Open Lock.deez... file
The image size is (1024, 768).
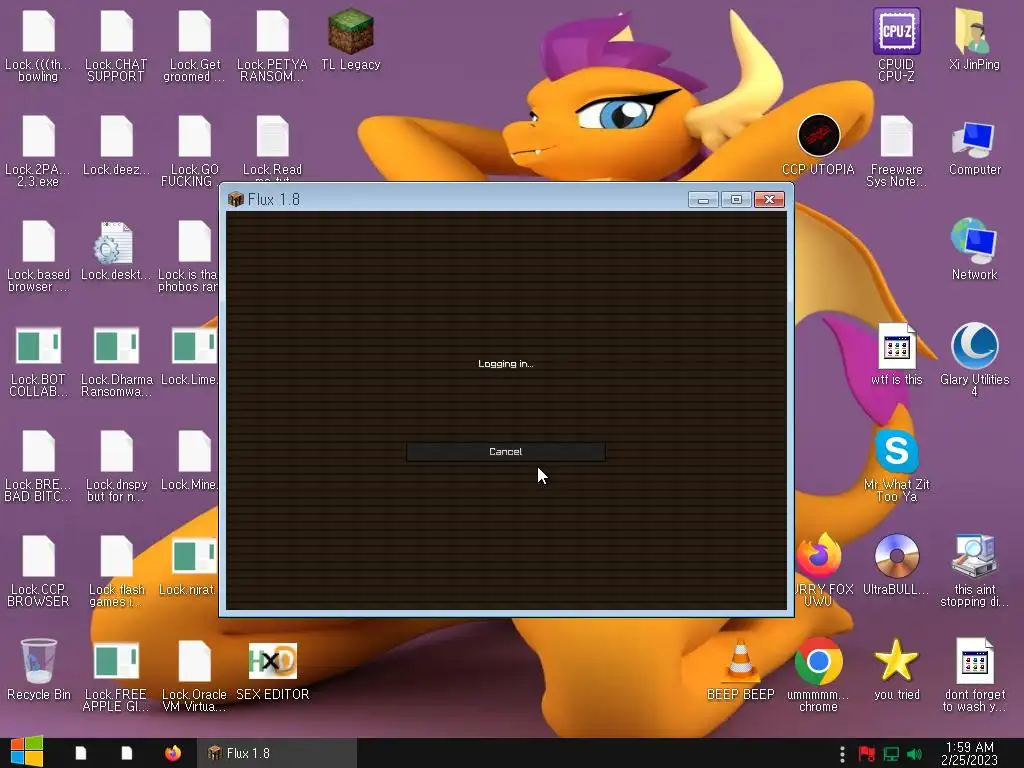pyautogui.click(x=116, y=145)
